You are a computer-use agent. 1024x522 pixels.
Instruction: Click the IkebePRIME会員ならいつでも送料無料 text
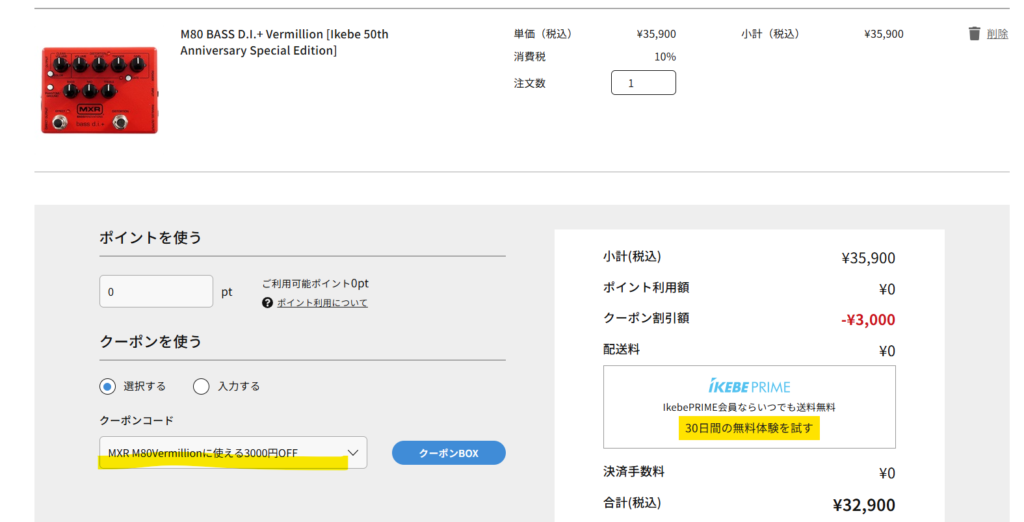pos(749,407)
